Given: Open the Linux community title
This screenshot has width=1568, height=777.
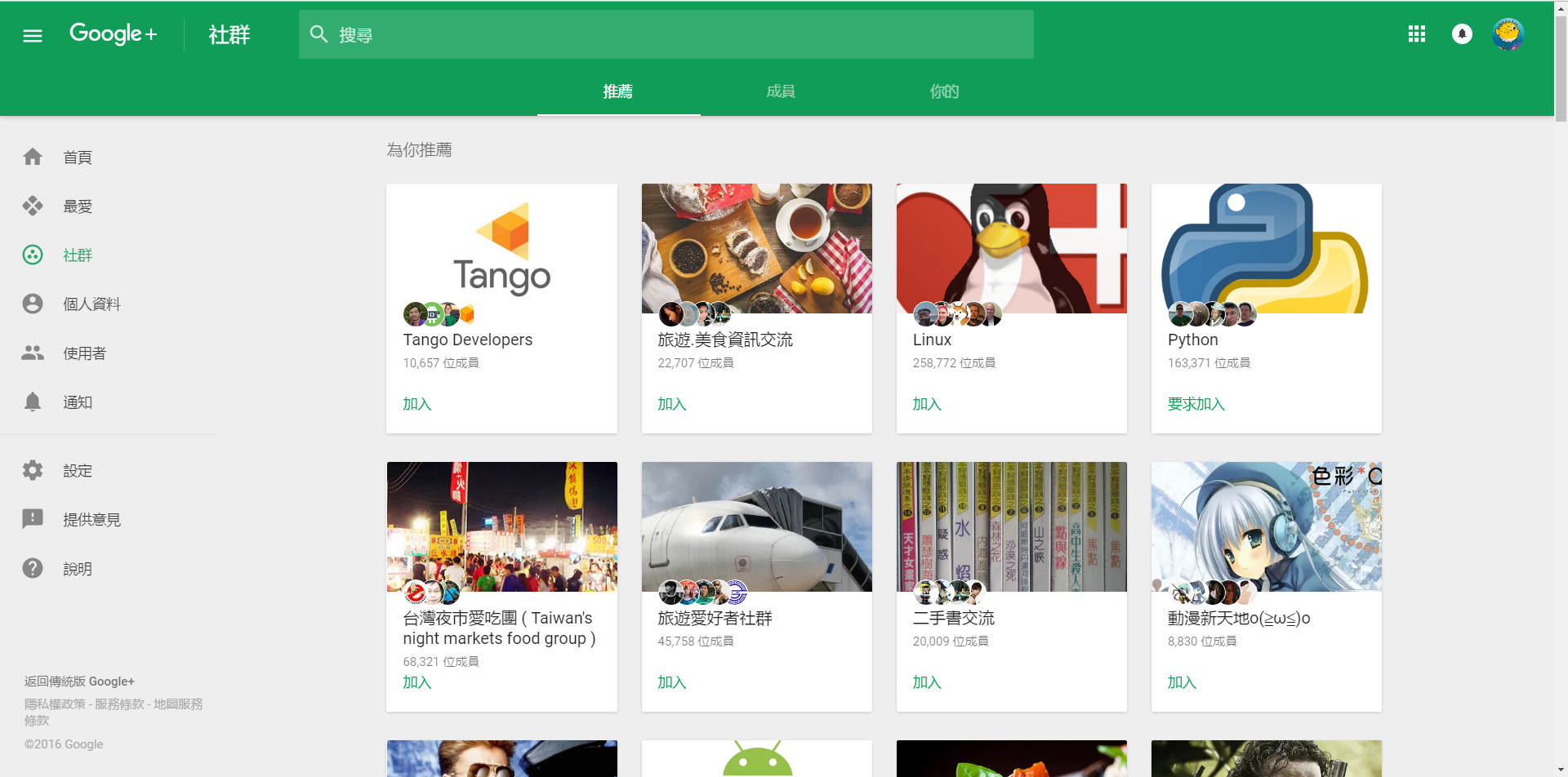Looking at the screenshot, I should (932, 340).
